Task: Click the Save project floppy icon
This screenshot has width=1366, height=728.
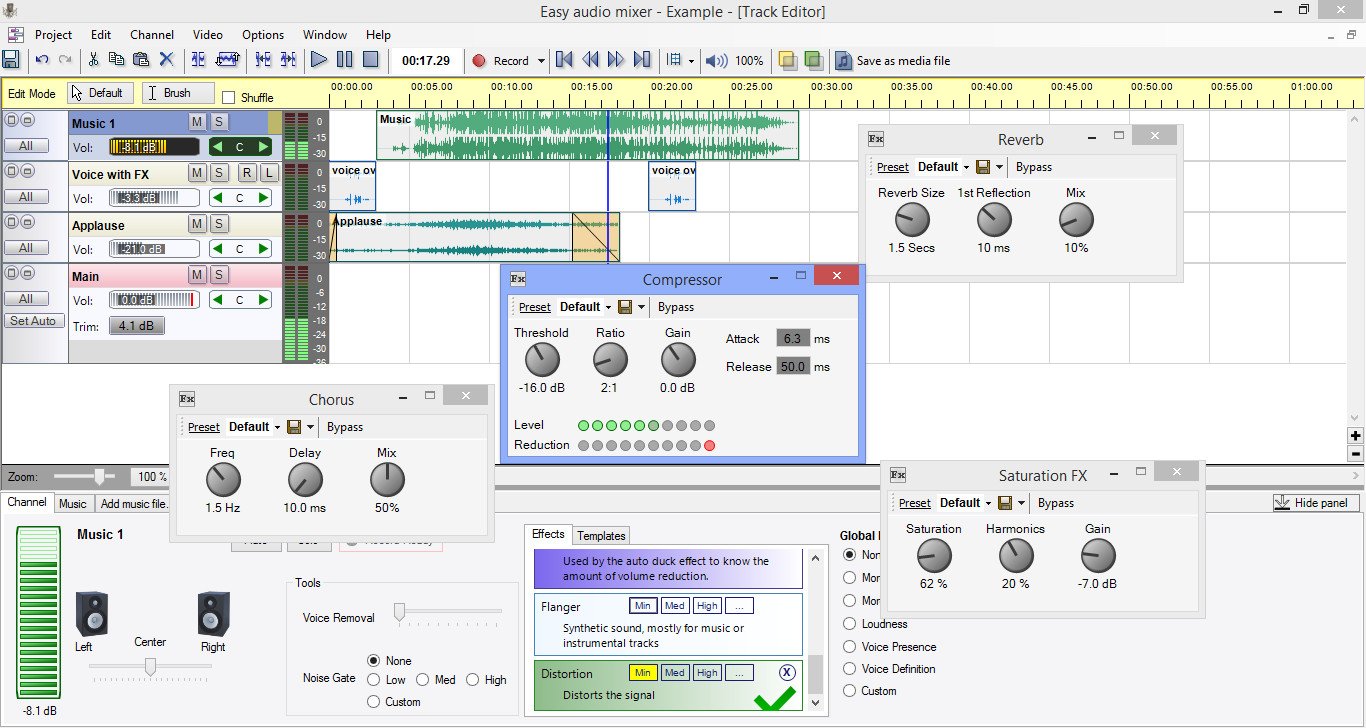Action: pos(11,60)
